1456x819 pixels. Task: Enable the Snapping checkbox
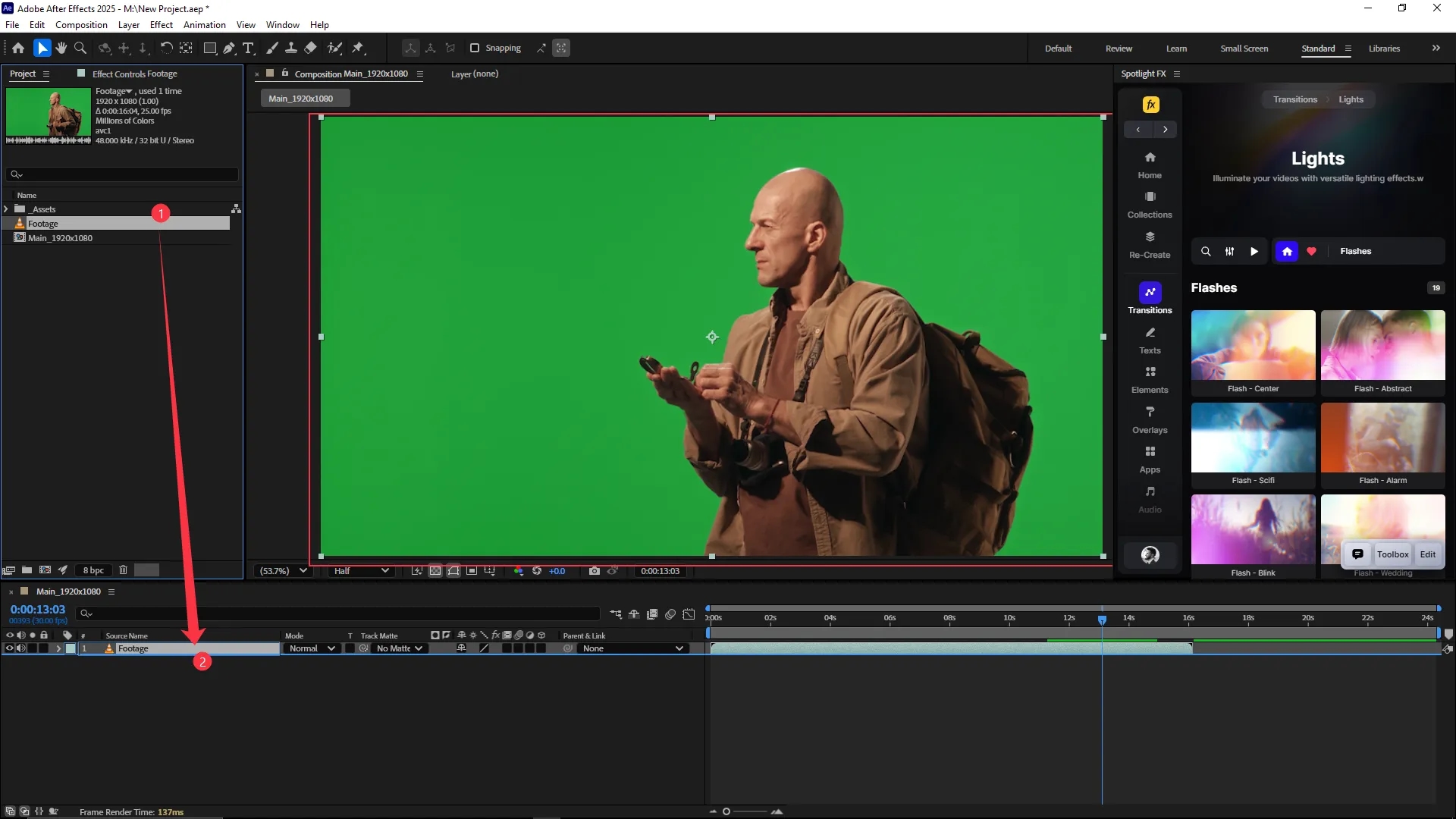click(x=475, y=48)
